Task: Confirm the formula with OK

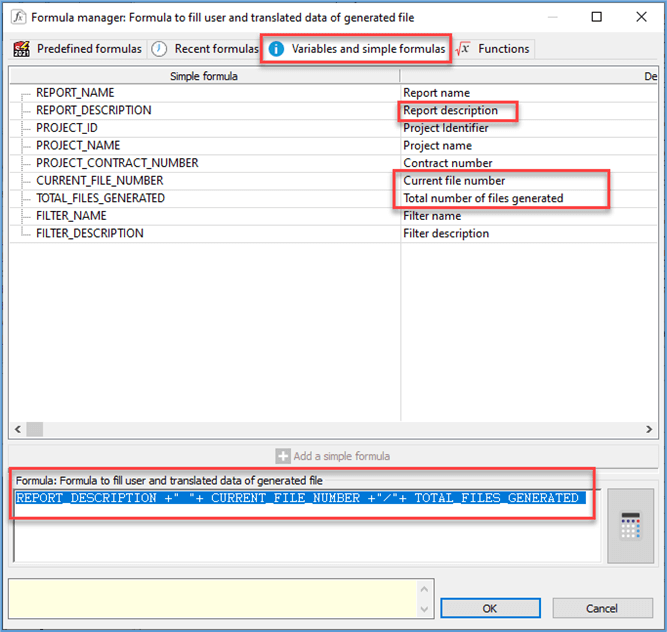Action: pyautogui.click(x=490, y=608)
